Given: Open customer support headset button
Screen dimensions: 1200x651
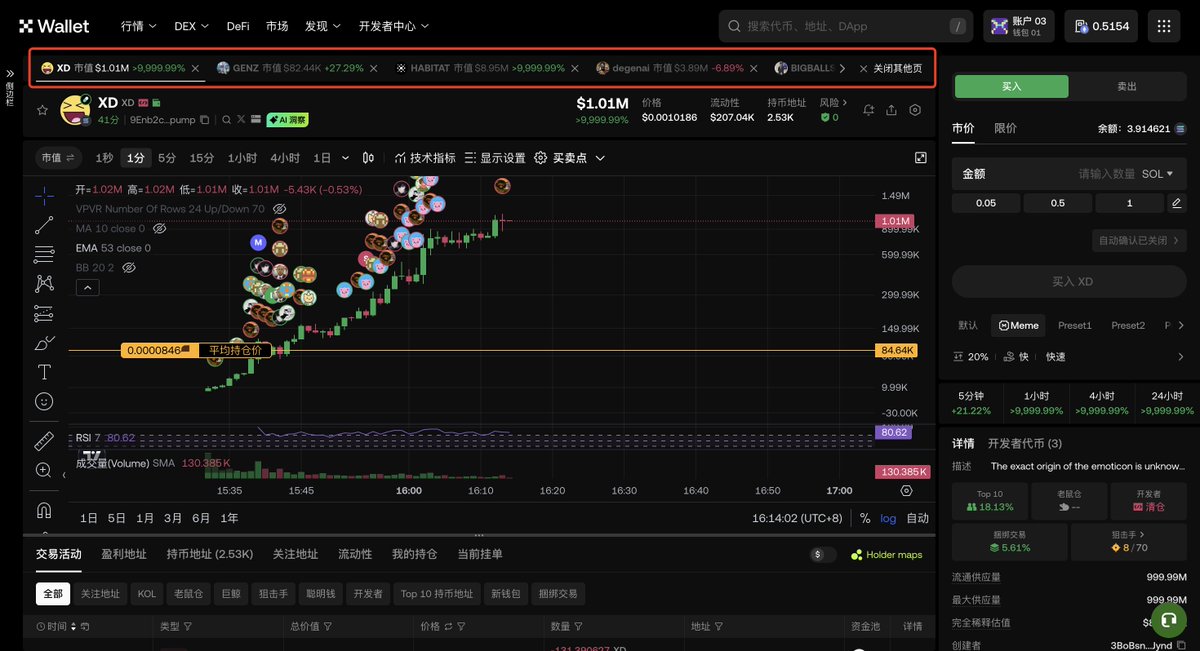Looking at the screenshot, I should tap(1168, 620).
